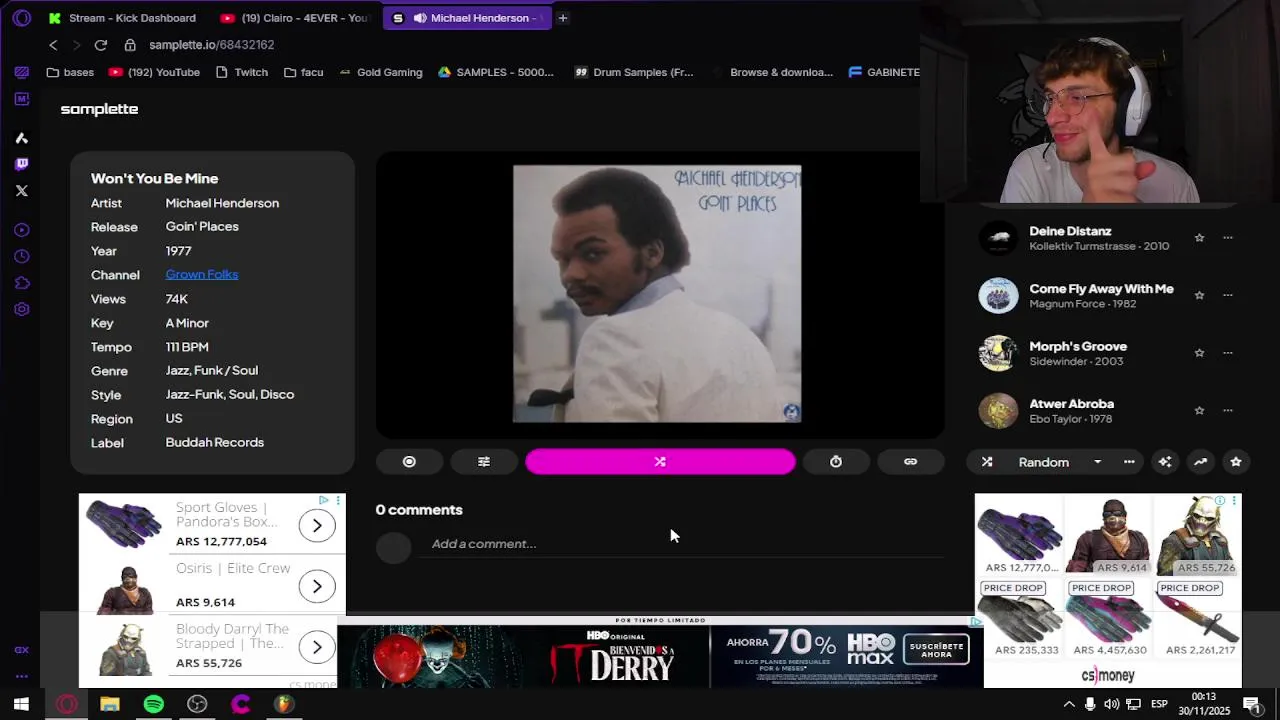This screenshot has width=1280, height=720.
Task: Open Aria AI icon in sidebar
Action: pos(22,138)
